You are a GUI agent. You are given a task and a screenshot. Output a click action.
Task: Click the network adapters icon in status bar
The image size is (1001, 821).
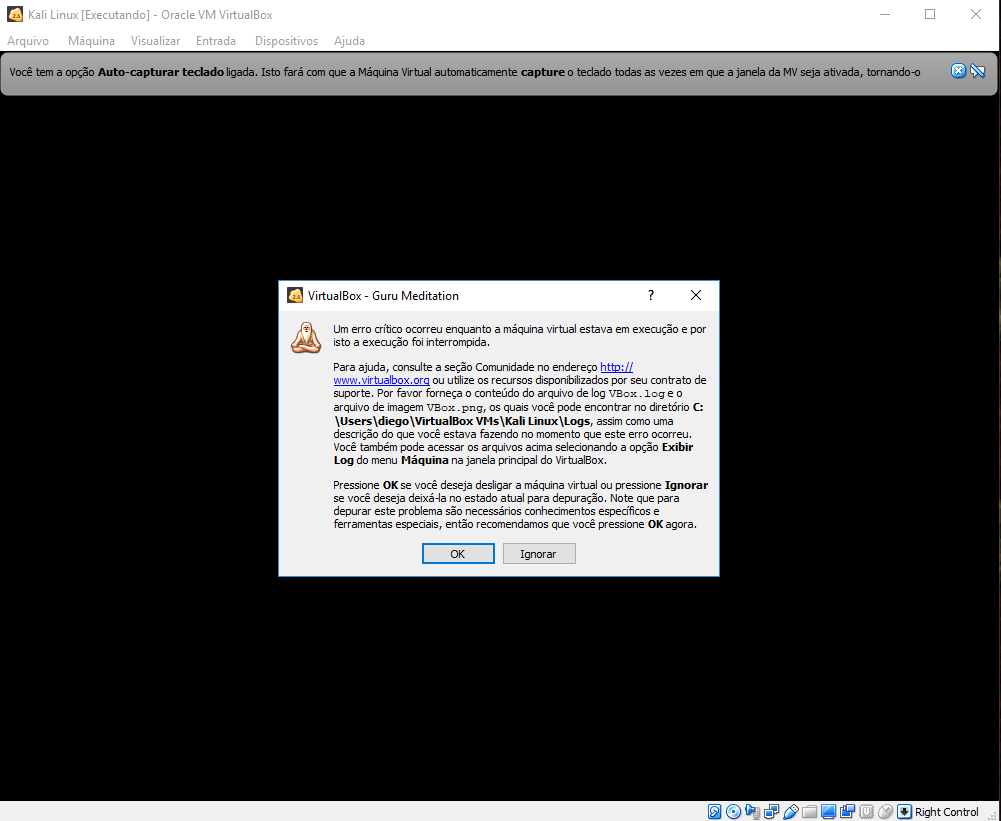771,811
